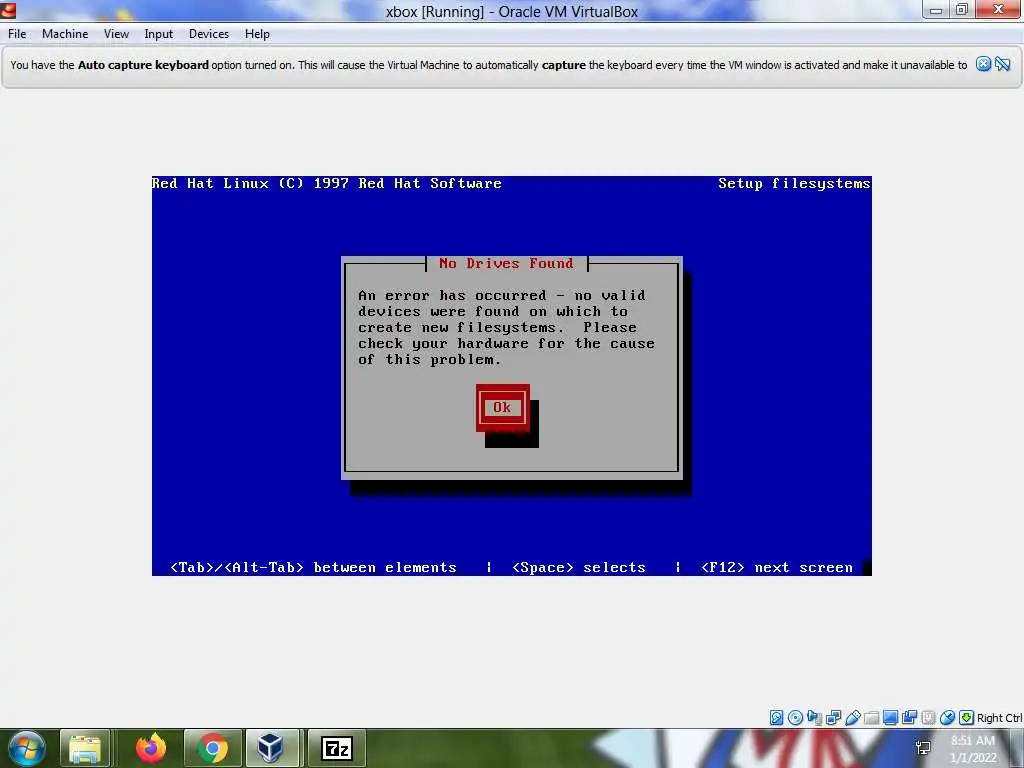Click '<Tab>/<Alt-Tab> between elements' hint
1024x768 pixels.
[313, 568]
